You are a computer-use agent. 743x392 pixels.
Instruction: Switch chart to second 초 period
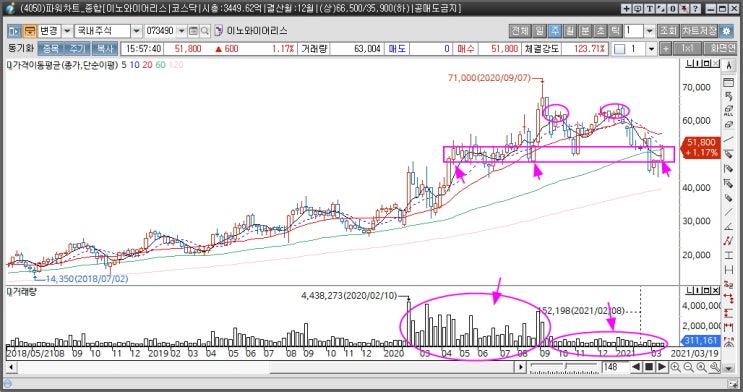600,31
